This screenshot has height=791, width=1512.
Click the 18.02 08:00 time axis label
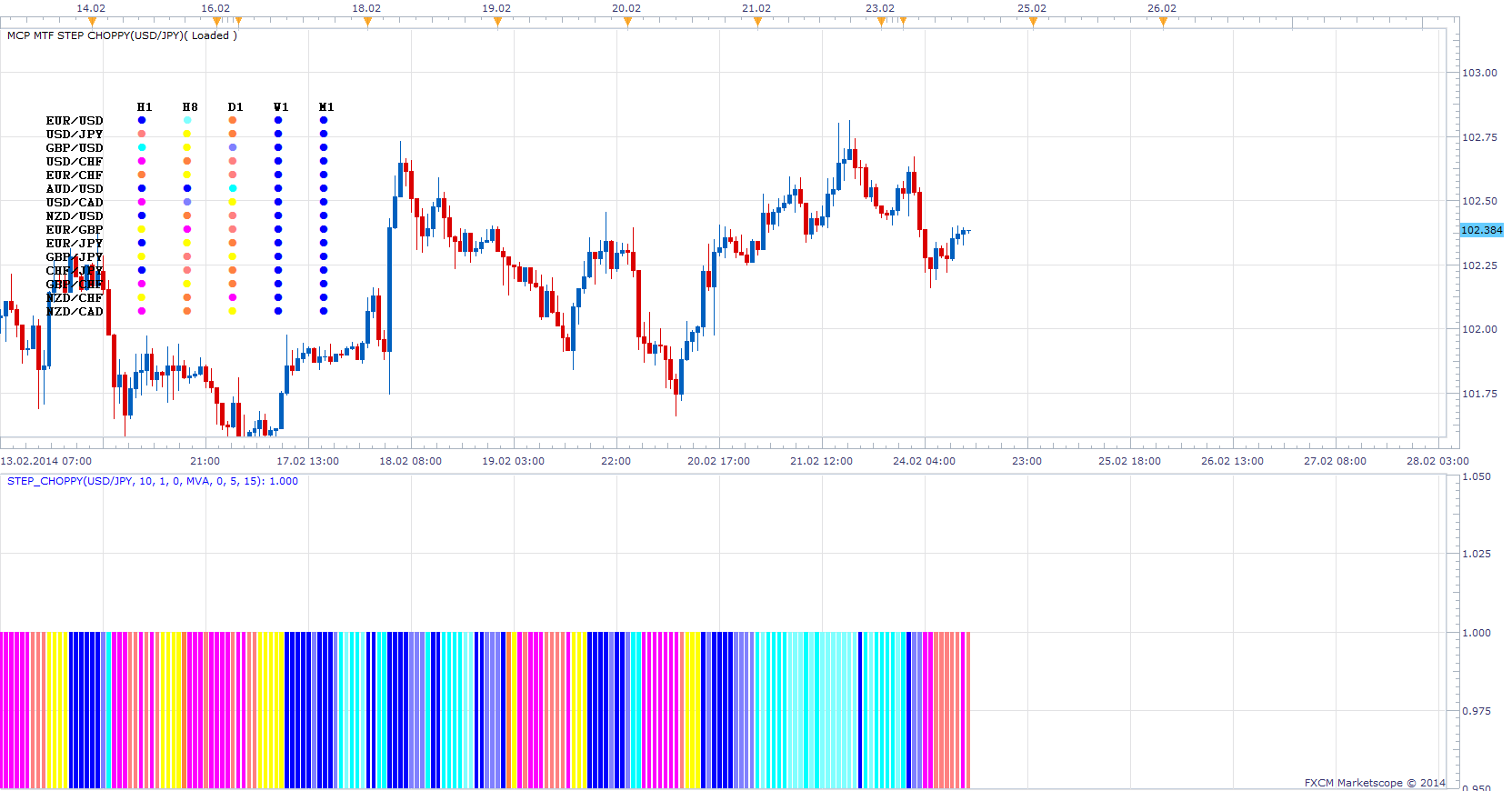[x=410, y=461]
